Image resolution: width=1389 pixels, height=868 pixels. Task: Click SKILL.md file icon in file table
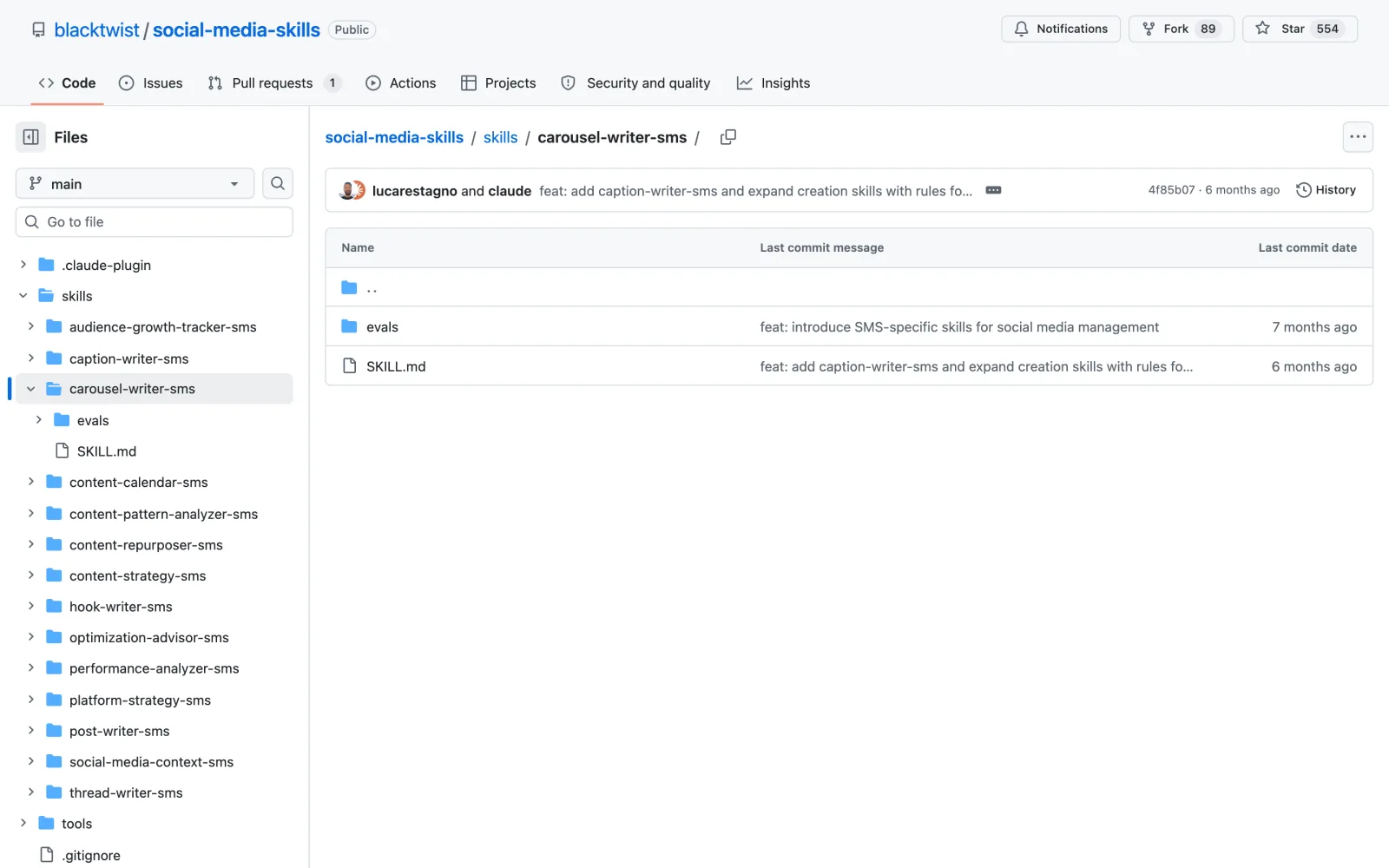coord(350,365)
